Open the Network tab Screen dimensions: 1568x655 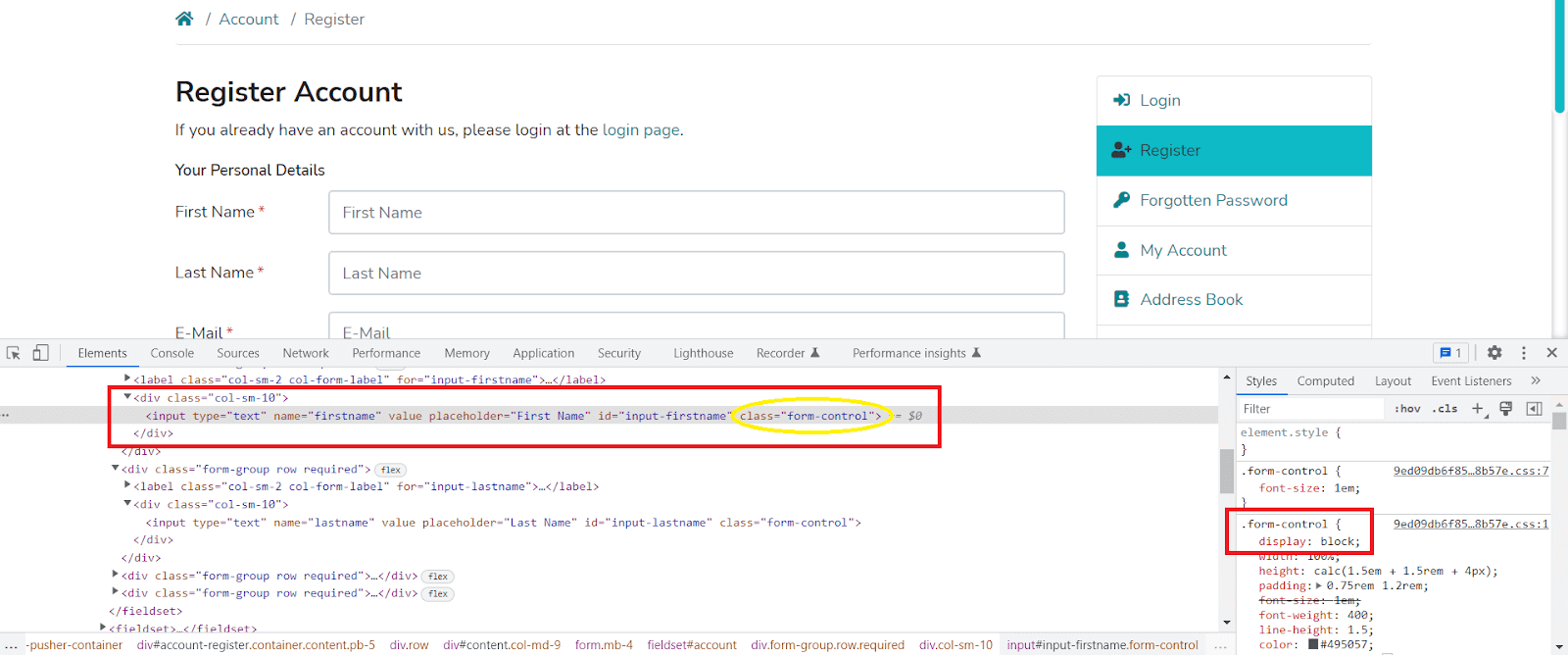[306, 353]
